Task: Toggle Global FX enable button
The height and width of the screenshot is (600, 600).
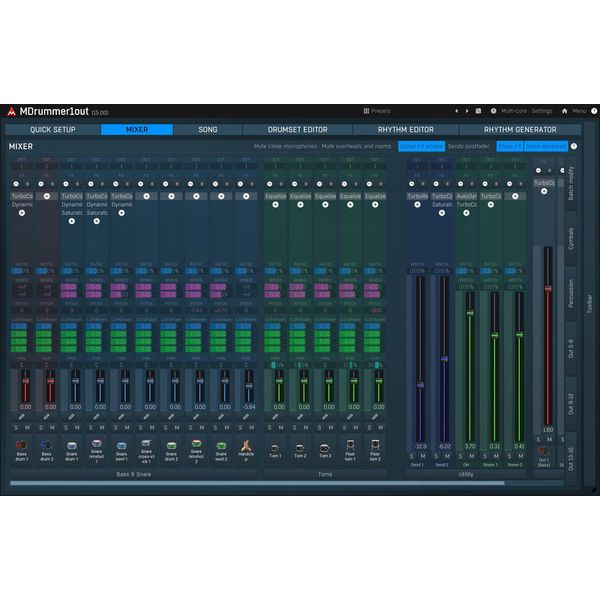Action: (421, 146)
